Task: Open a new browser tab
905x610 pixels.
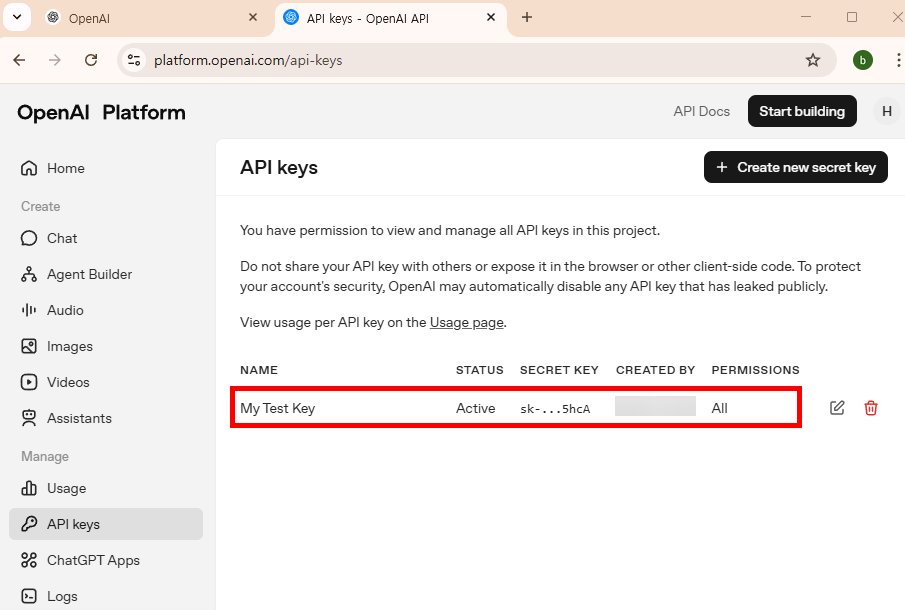Action: pyautogui.click(x=526, y=17)
